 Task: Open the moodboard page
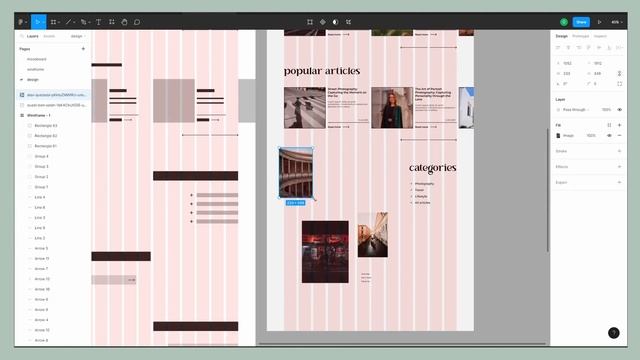36,59
